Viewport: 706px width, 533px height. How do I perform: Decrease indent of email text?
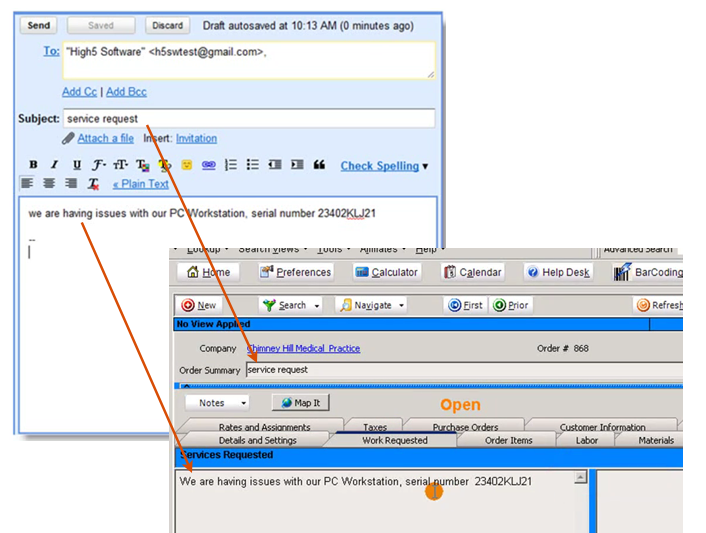click(x=275, y=165)
